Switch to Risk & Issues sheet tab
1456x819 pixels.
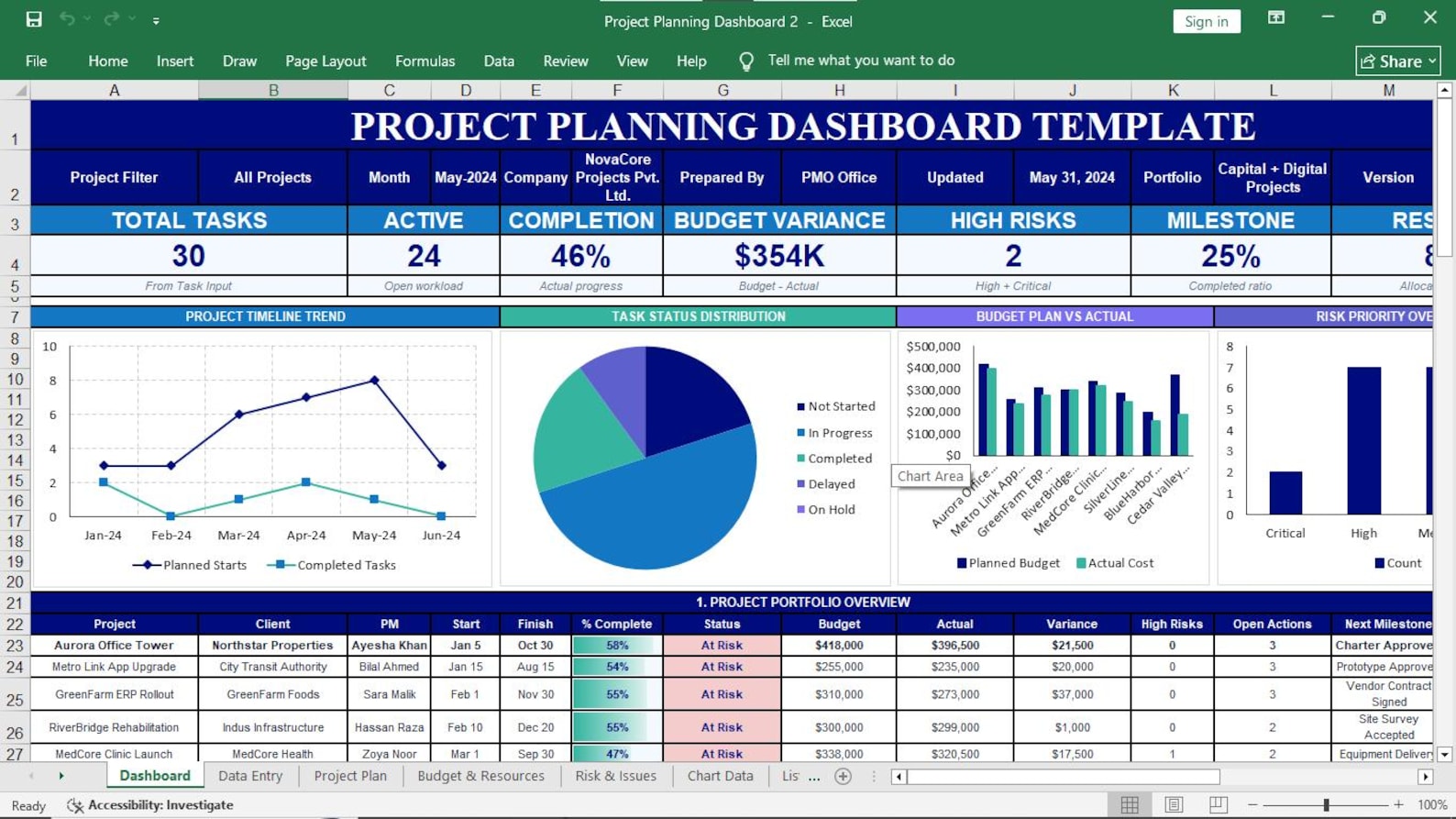615,776
